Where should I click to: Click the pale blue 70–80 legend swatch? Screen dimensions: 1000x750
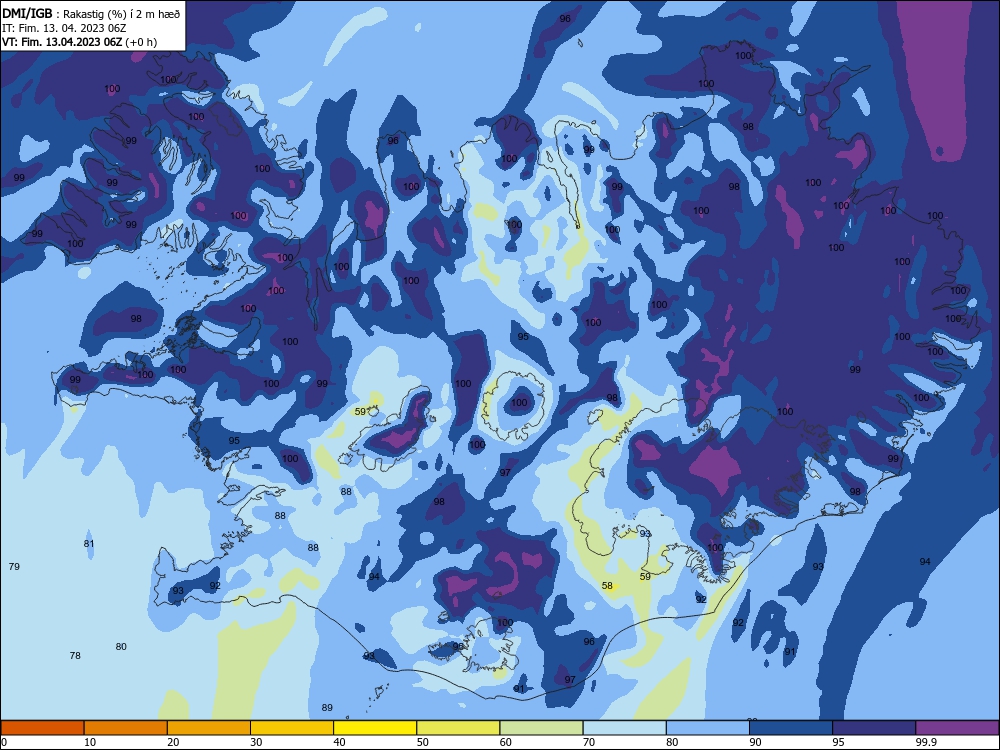click(x=625, y=728)
